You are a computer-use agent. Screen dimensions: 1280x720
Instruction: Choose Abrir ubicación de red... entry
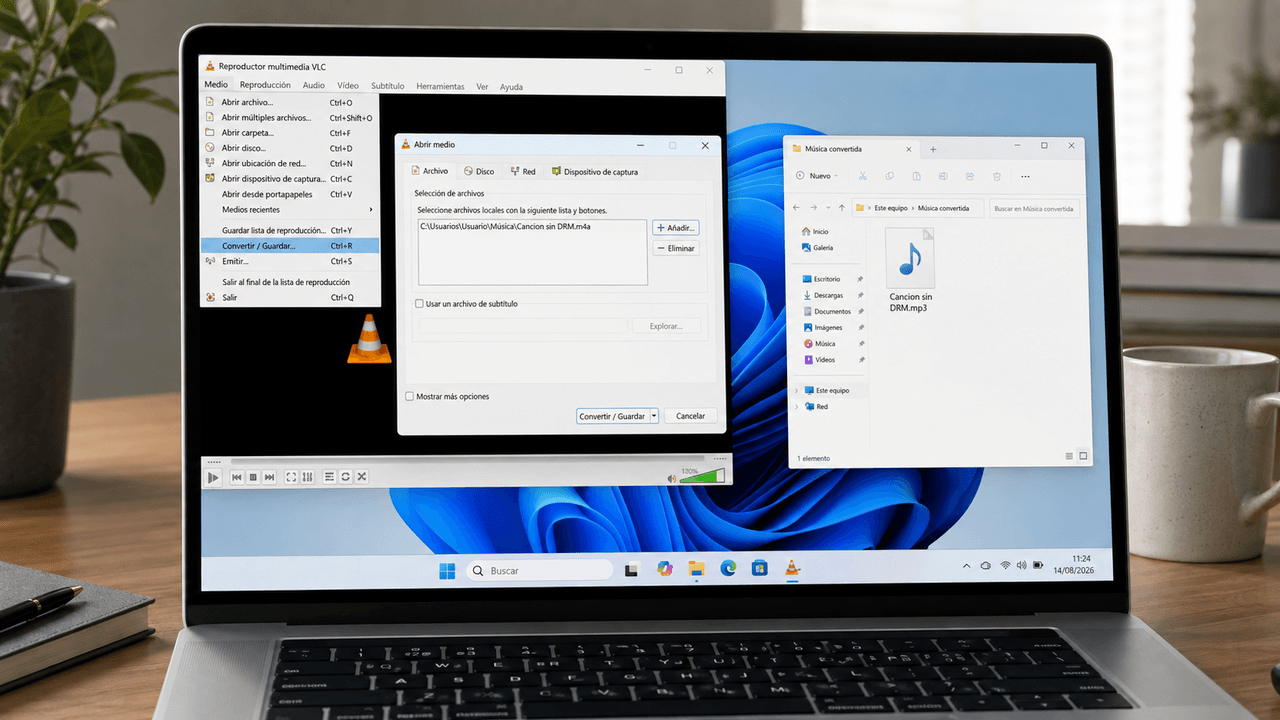coord(290,163)
